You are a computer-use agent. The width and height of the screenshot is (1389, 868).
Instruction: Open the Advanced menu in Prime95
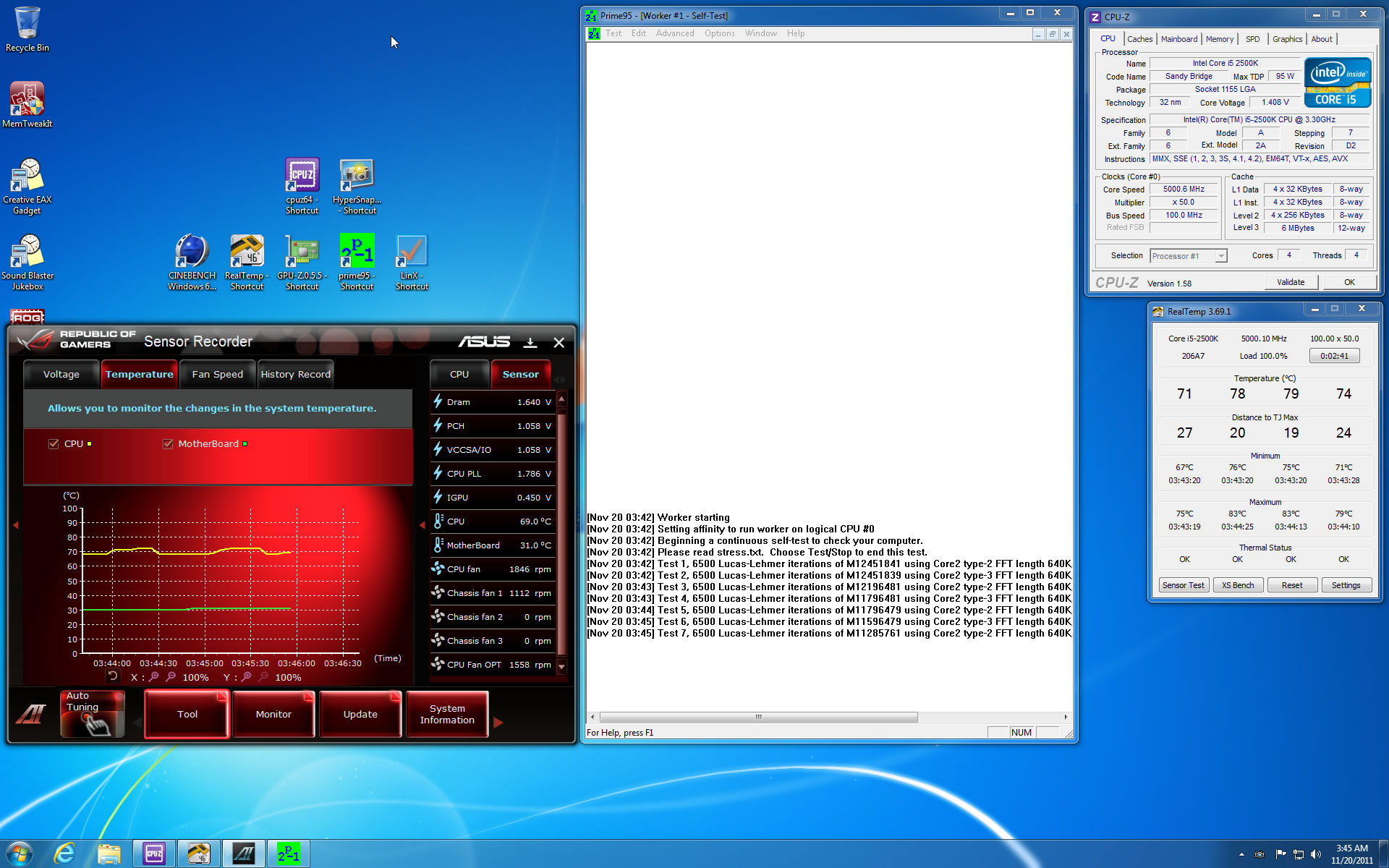click(675, 33)
